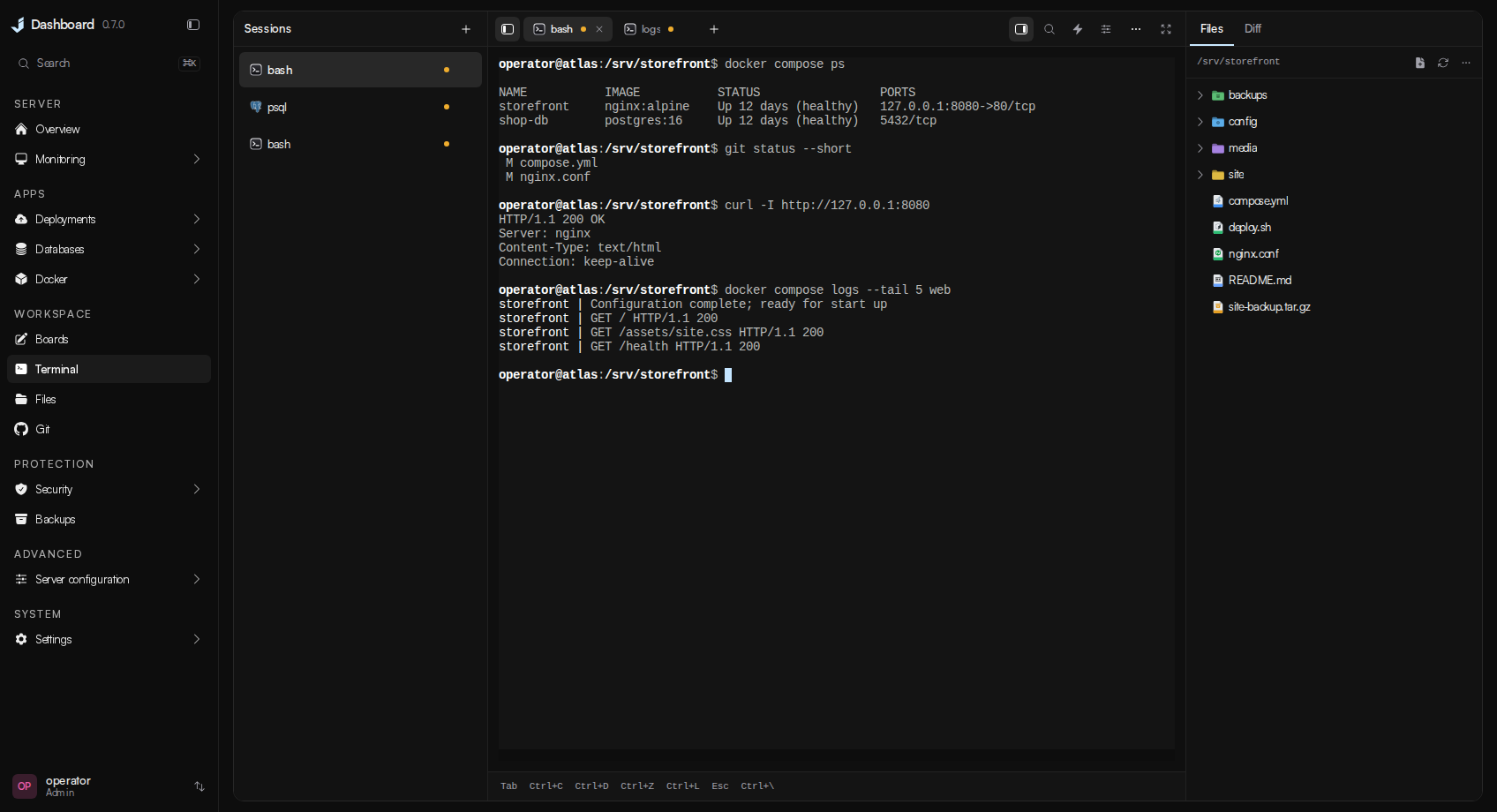Viewport: 1497px width, 812px height.
Task: Open nginx.conf in file tree
Action: pyautogui.click(x=1334, y=254)
